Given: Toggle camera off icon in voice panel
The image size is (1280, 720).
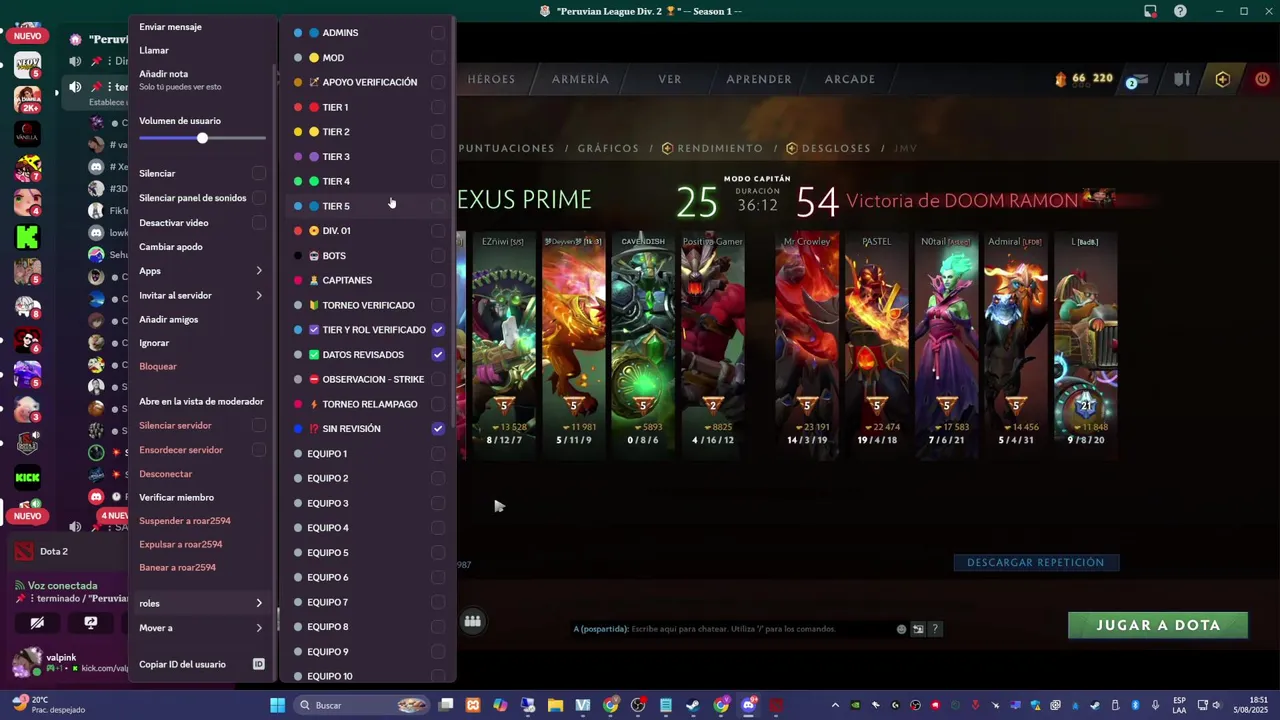Looking at the screenshot, I should (x=37, y=623).
